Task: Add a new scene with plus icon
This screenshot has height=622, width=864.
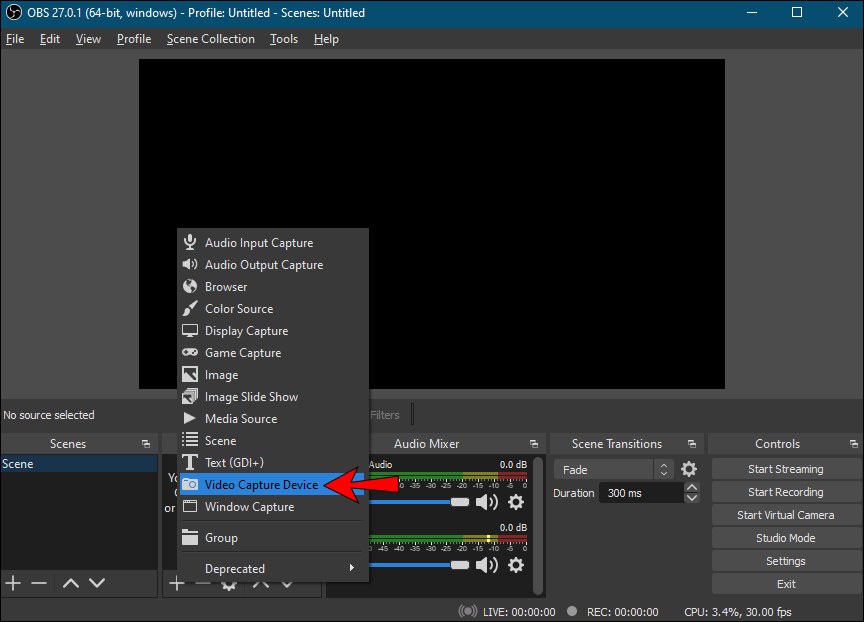Action: pos(13,583)
